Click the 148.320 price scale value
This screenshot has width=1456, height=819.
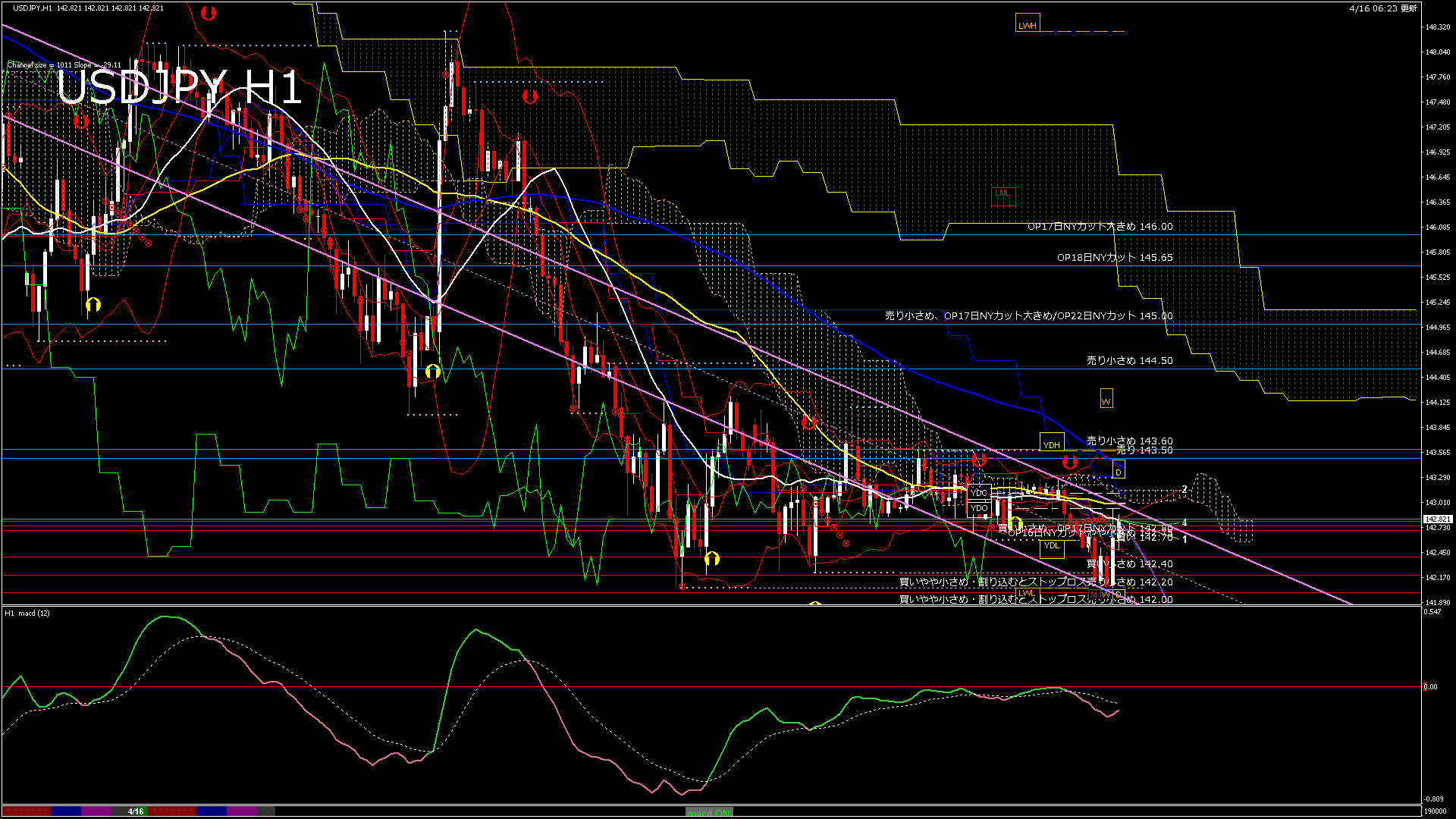1438,27
